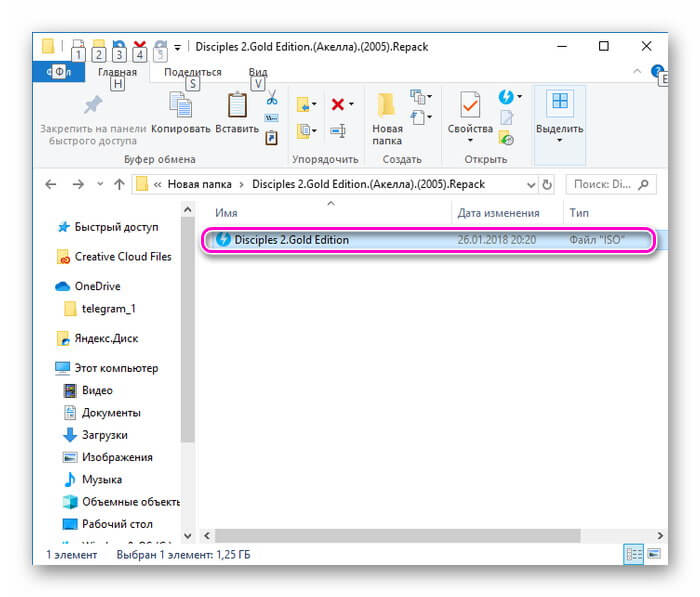Collapse the ribbon with the chevron

(638, 72)
